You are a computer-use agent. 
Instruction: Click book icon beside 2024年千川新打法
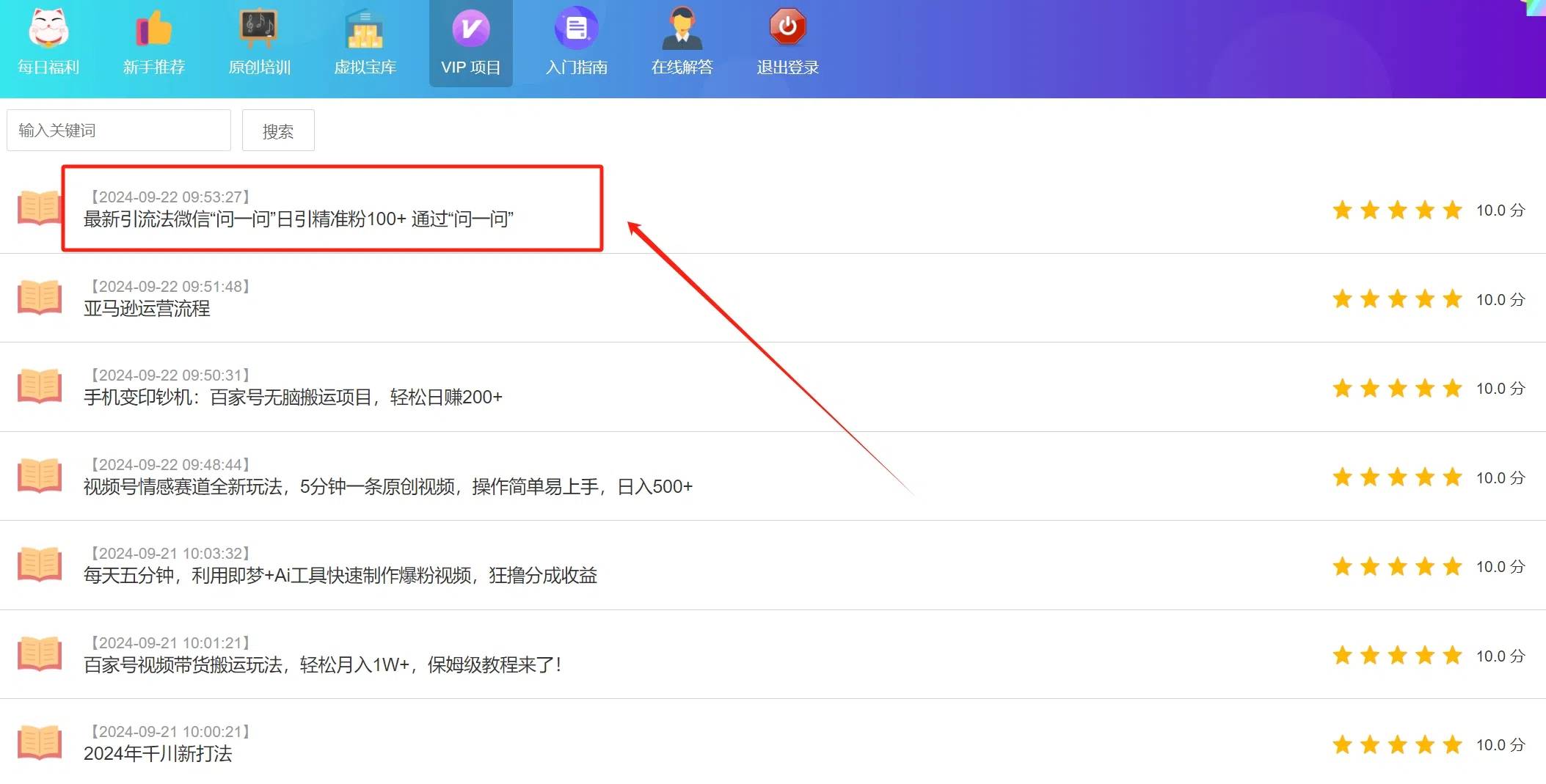pyautogui.click(x=40, y=743)
